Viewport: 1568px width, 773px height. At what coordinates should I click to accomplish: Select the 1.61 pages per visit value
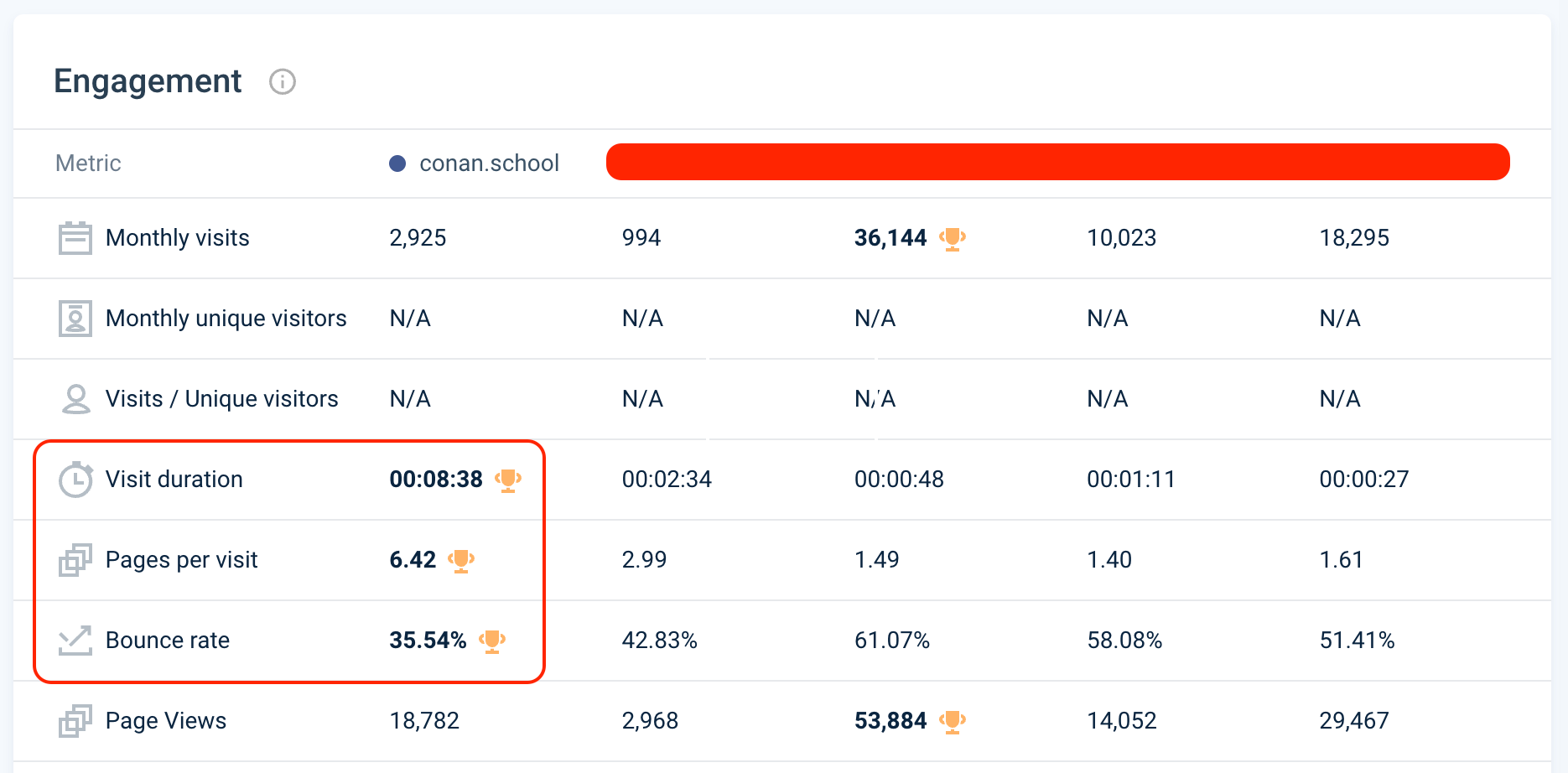[x=1341, y=560]
